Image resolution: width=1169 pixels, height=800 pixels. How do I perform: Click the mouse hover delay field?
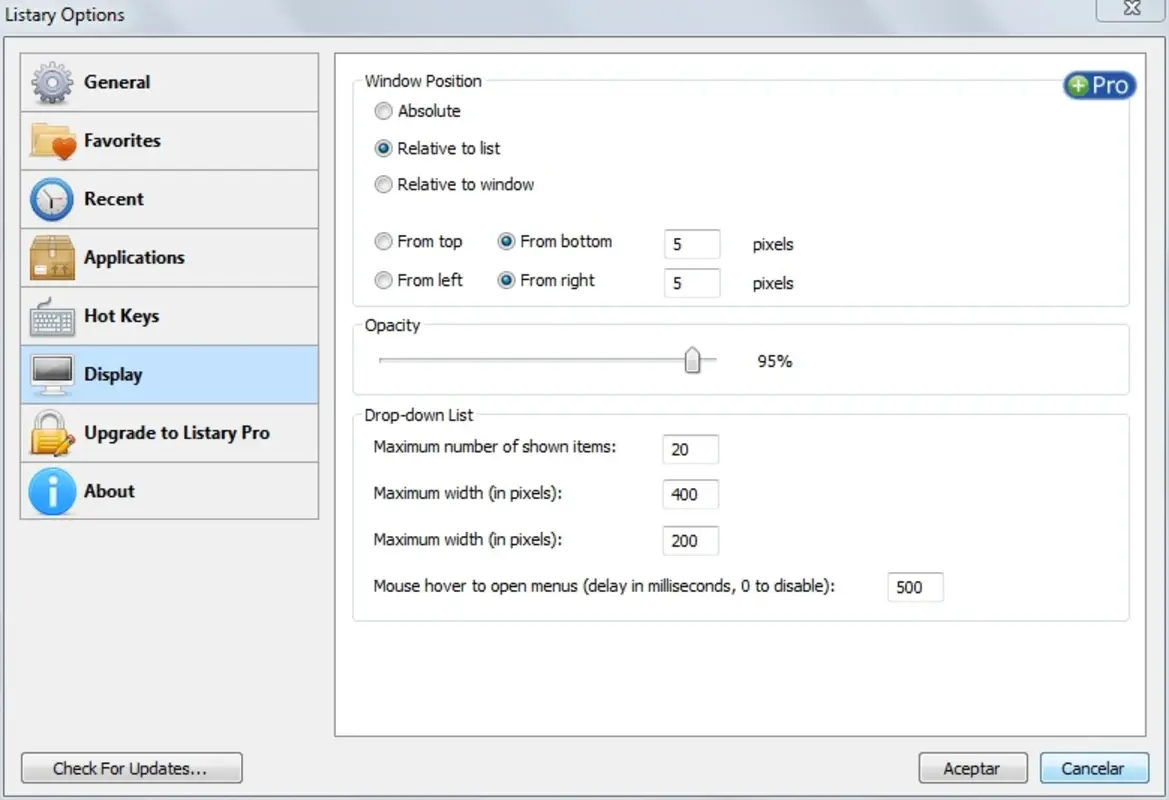tap(914, 587)
